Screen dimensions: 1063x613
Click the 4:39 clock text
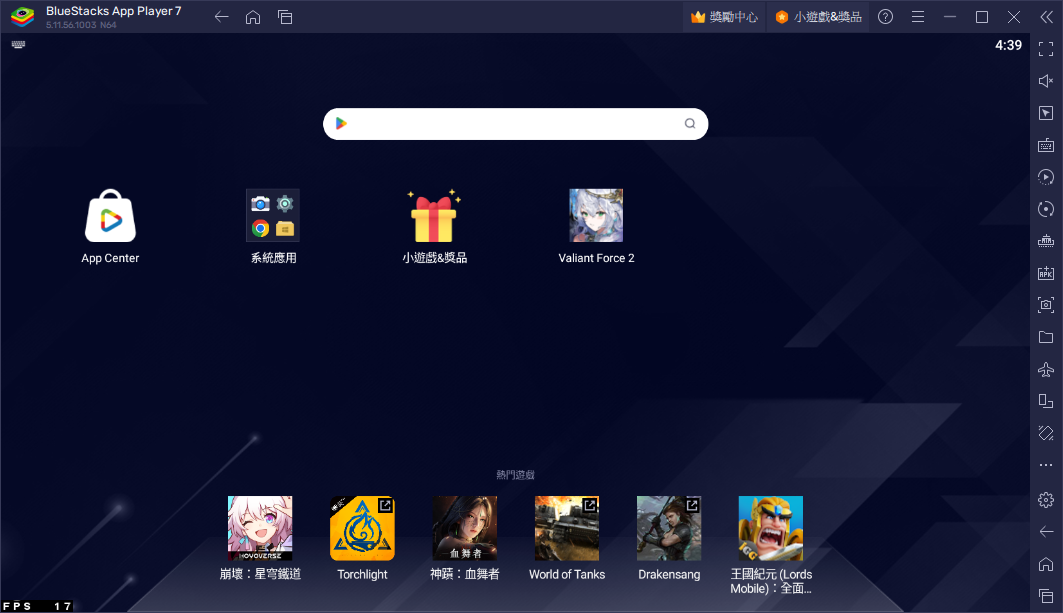1008,45
